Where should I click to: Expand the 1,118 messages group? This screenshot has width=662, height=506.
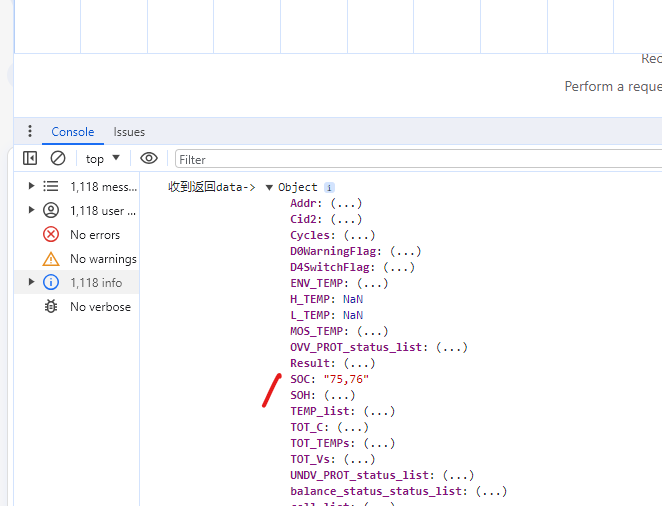tap(31, 186)
